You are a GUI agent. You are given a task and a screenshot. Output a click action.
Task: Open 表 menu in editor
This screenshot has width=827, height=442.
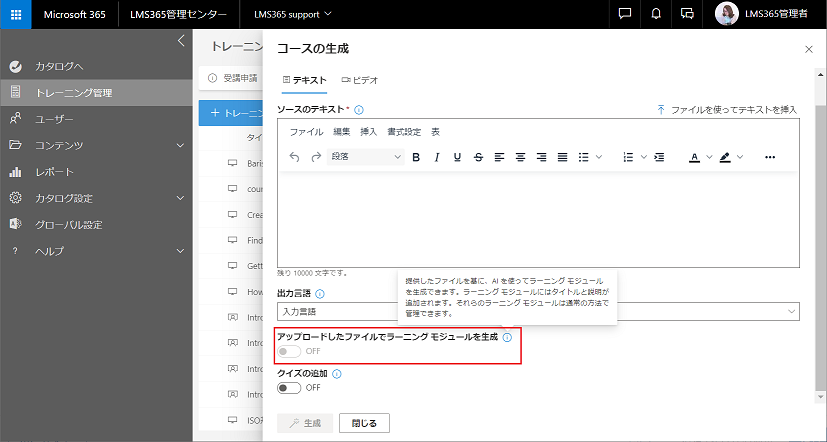[x=435, y=132]
